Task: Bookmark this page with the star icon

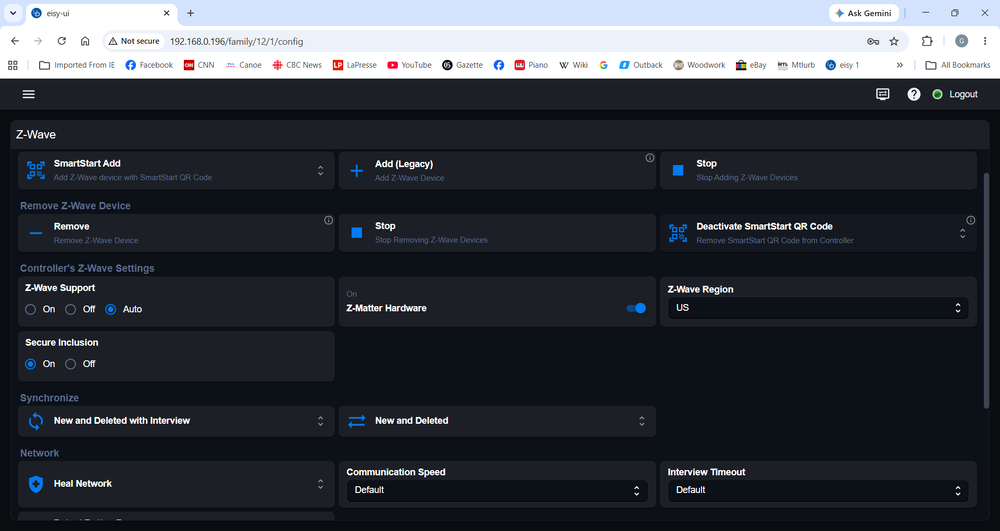Action: 894,41
